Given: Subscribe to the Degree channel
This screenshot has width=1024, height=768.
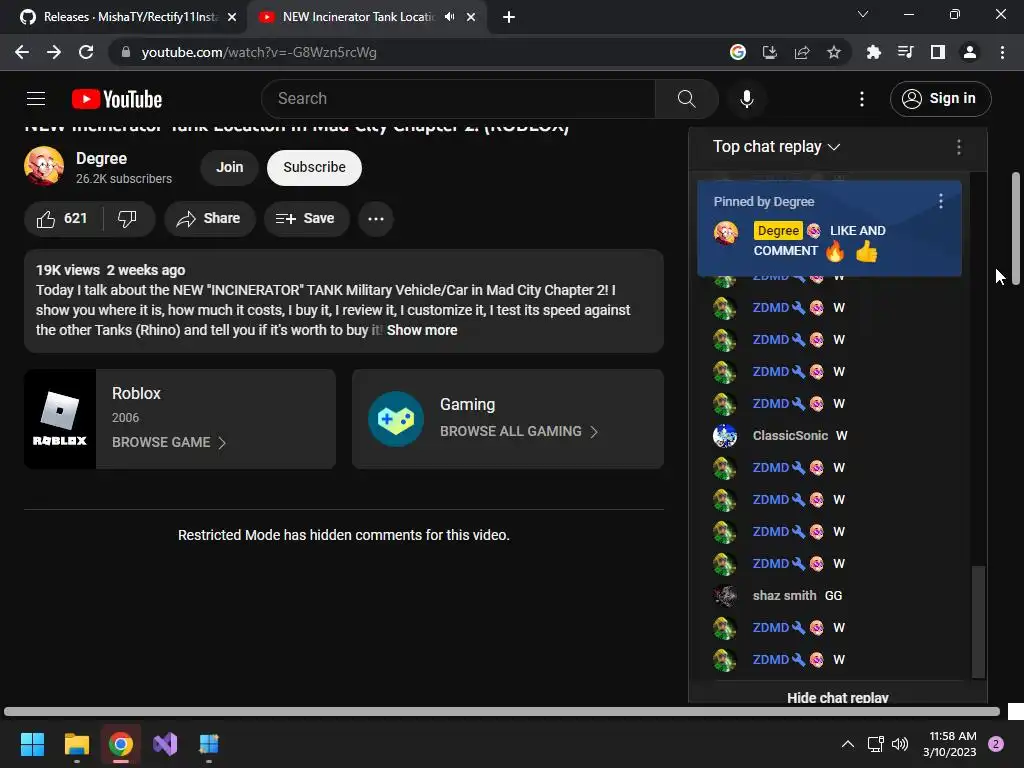Looking at the screenshot, I should point(314,167).
